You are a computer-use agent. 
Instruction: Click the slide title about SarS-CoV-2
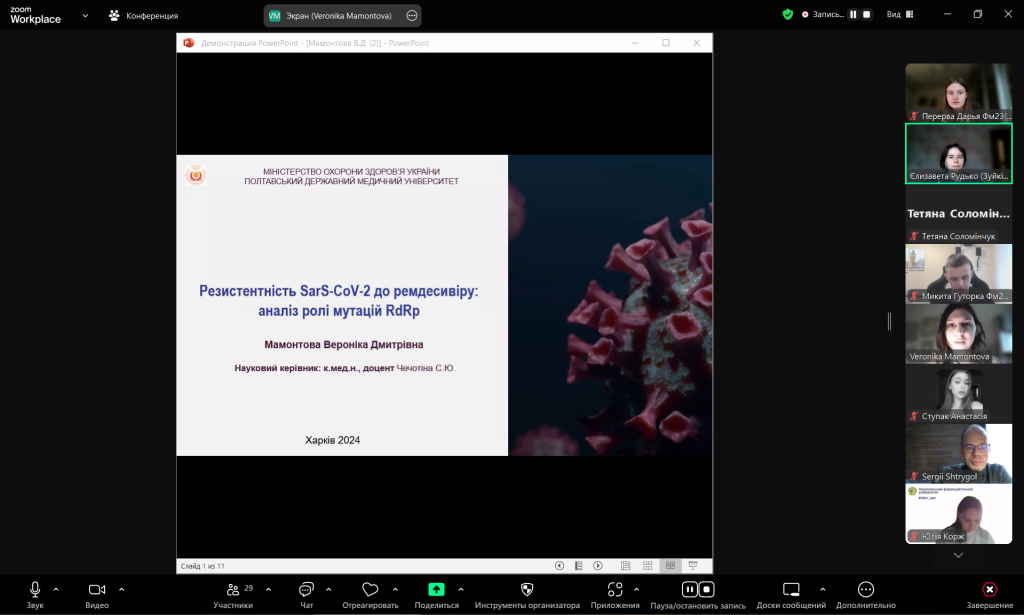pos(338,300)
